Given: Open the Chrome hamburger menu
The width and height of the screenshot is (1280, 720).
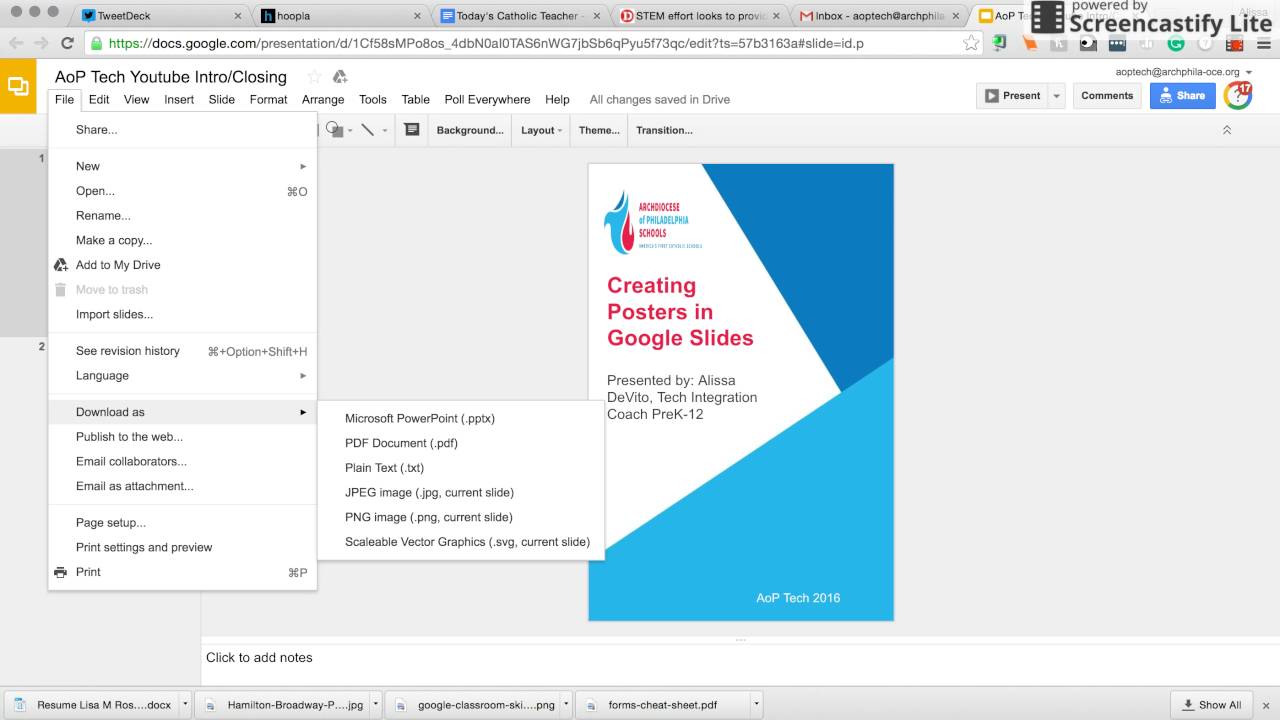Looking at the screenshot, I should [x=1264, y=44].
